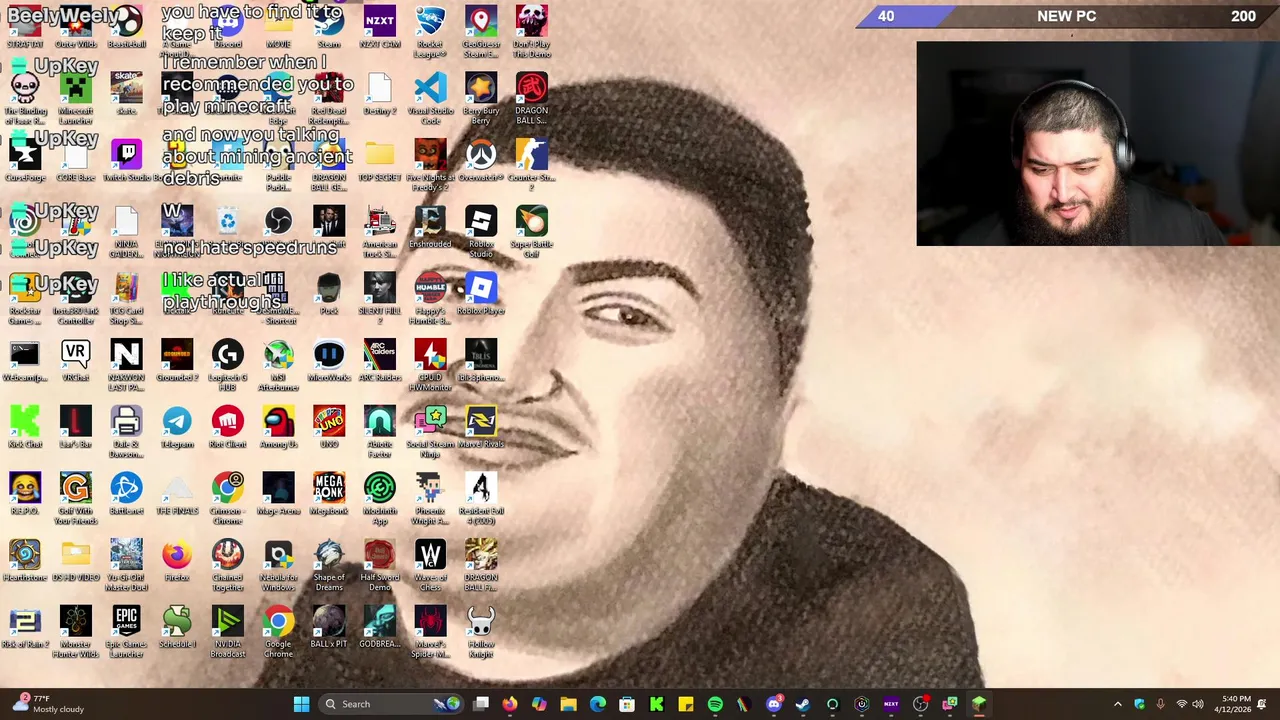Viewport: 1280px width, 720px height.
Task: Open File Explorer from the taskbar
Action: click(568, 704)
